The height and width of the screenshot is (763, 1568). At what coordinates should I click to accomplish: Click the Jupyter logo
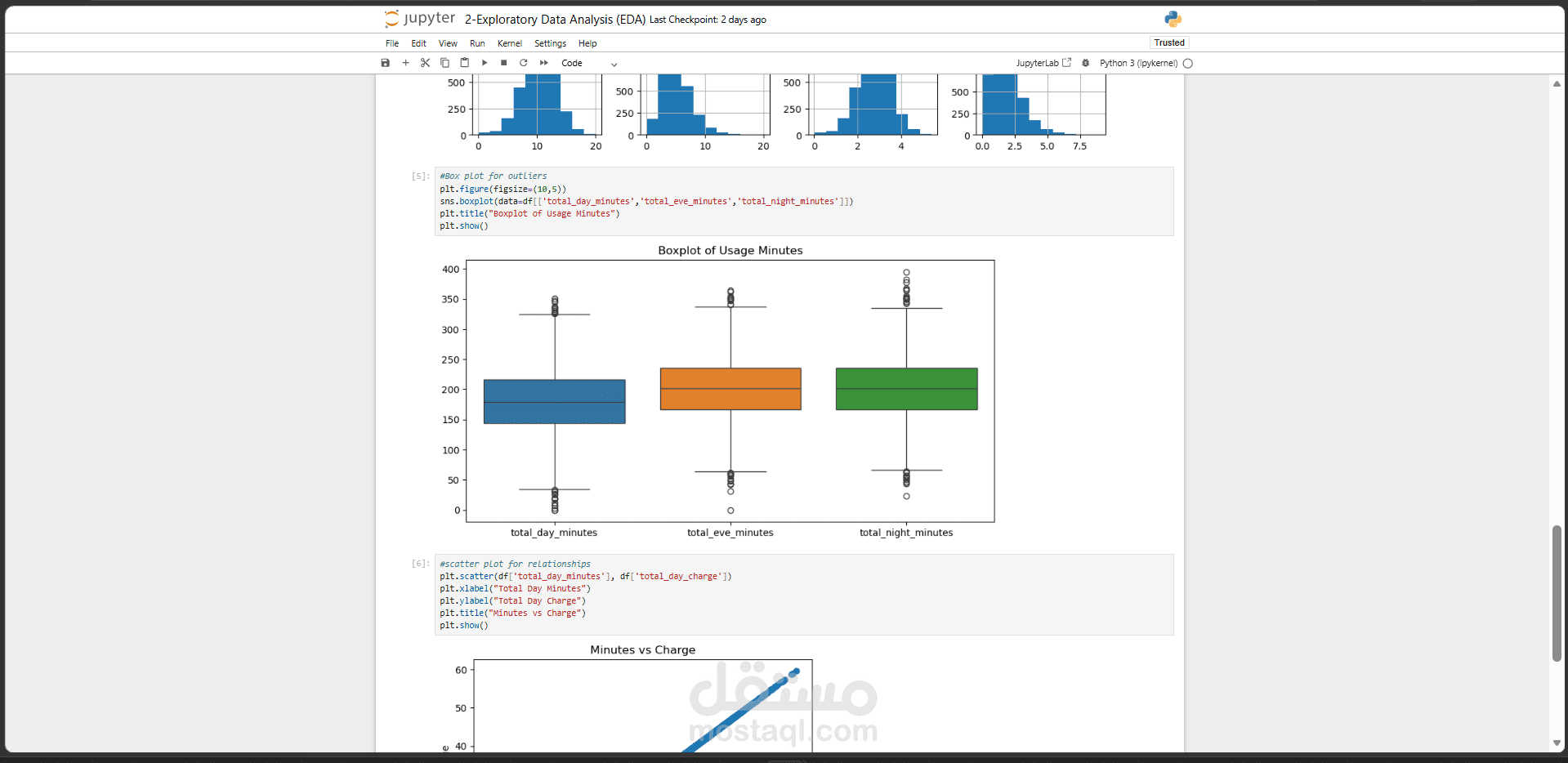point(420,19)
